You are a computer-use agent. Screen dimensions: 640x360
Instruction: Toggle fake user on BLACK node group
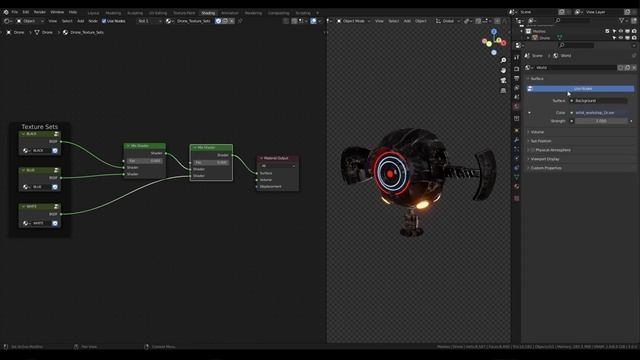pyautogui.click(x=55, y=151)
